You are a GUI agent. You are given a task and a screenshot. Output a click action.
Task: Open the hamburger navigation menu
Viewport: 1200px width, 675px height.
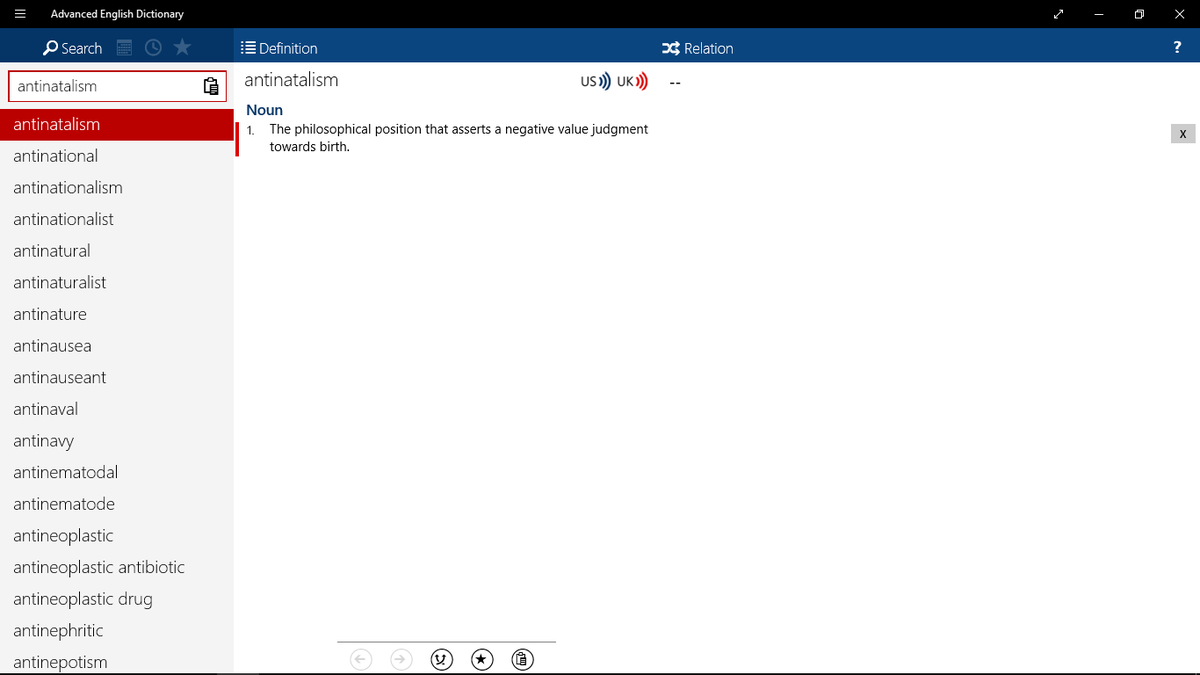(19, 14)
